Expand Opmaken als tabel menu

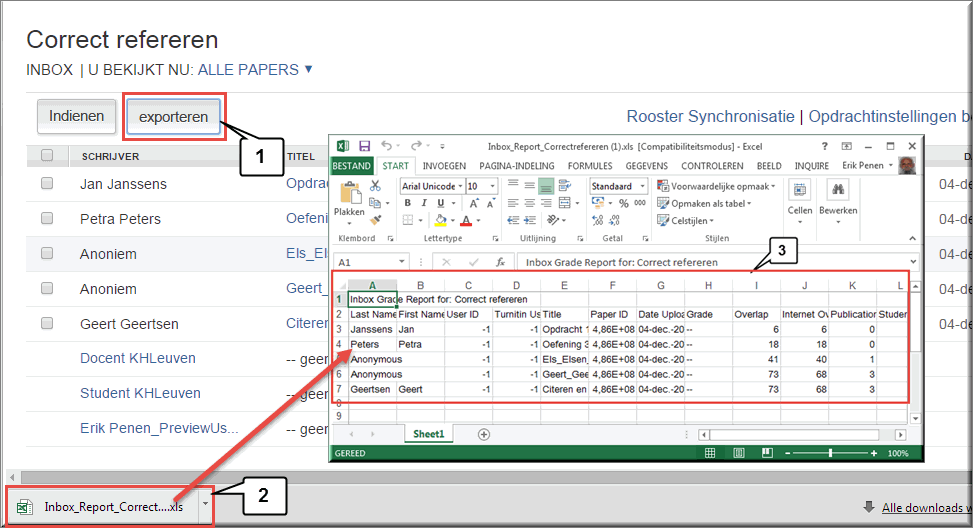[x=704, y=203]
